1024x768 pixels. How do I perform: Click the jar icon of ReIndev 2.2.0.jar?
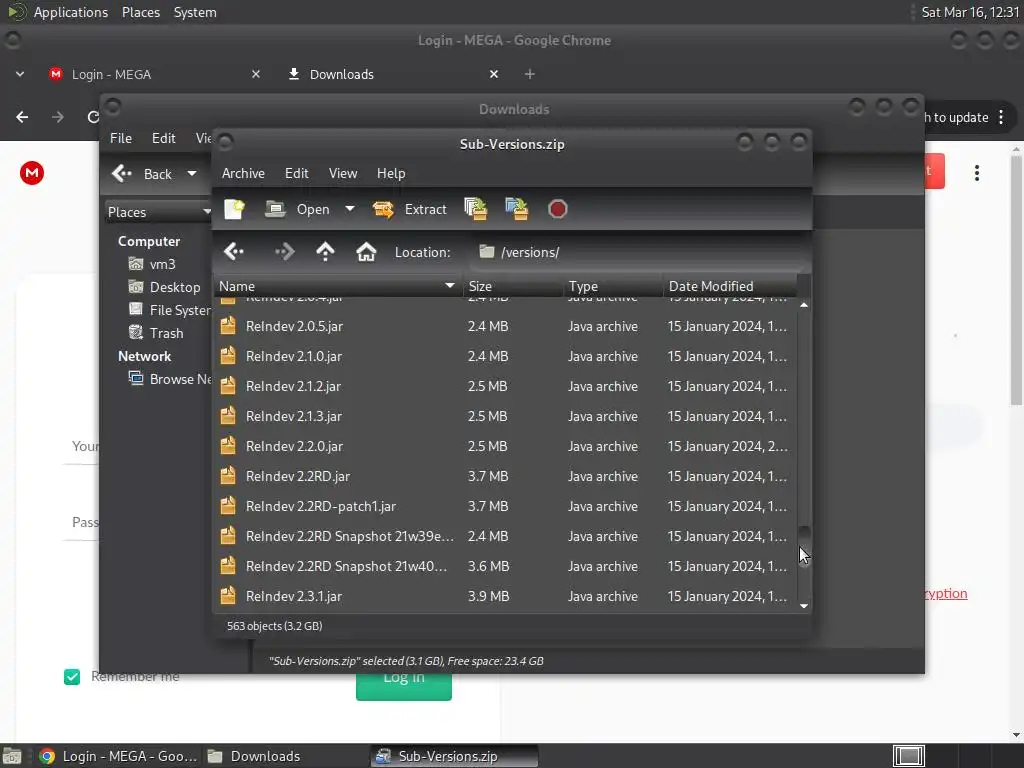pyautogui.click(x=228, y=445)
